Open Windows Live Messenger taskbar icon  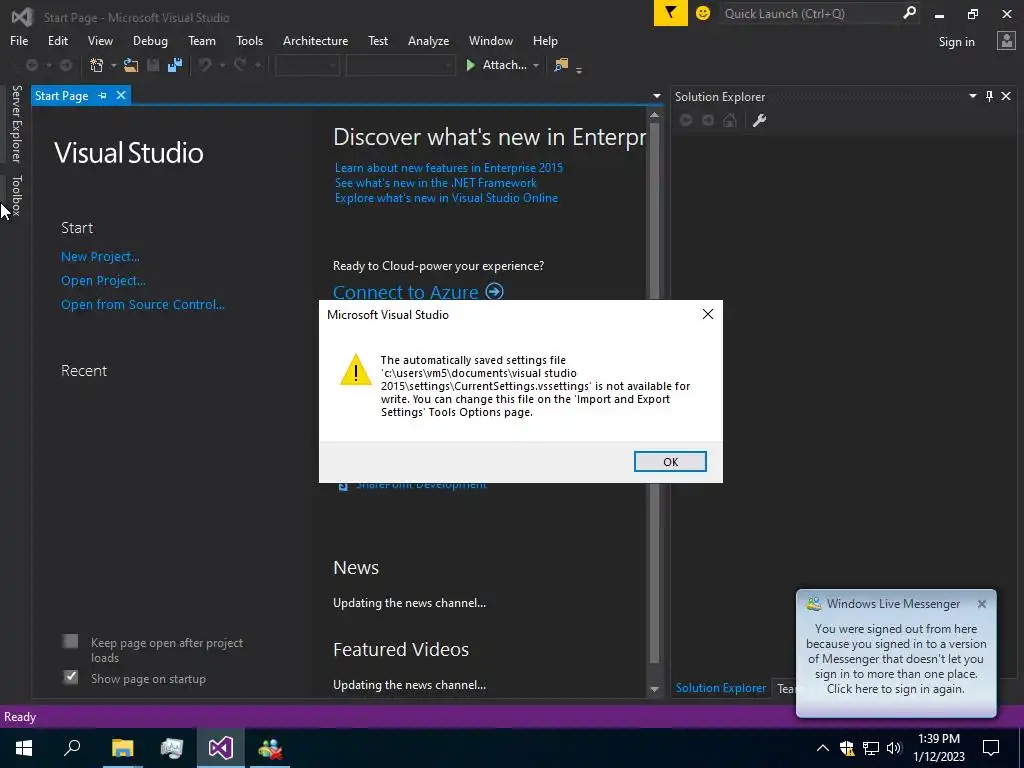point(270,748)
